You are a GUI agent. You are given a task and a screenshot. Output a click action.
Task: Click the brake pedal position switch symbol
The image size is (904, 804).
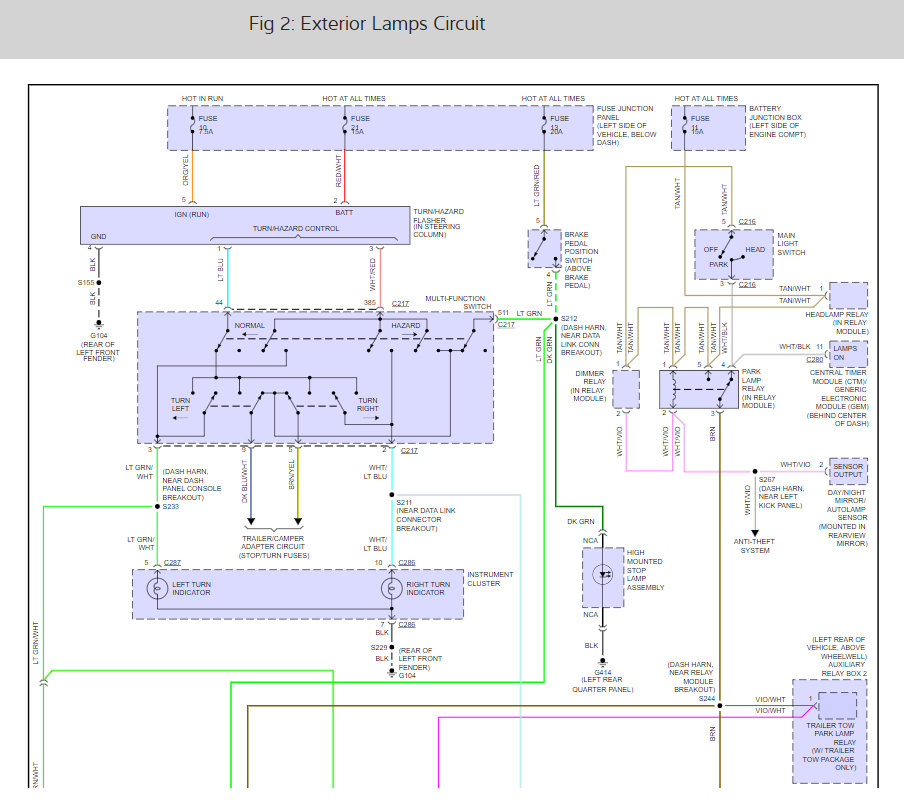544,248
